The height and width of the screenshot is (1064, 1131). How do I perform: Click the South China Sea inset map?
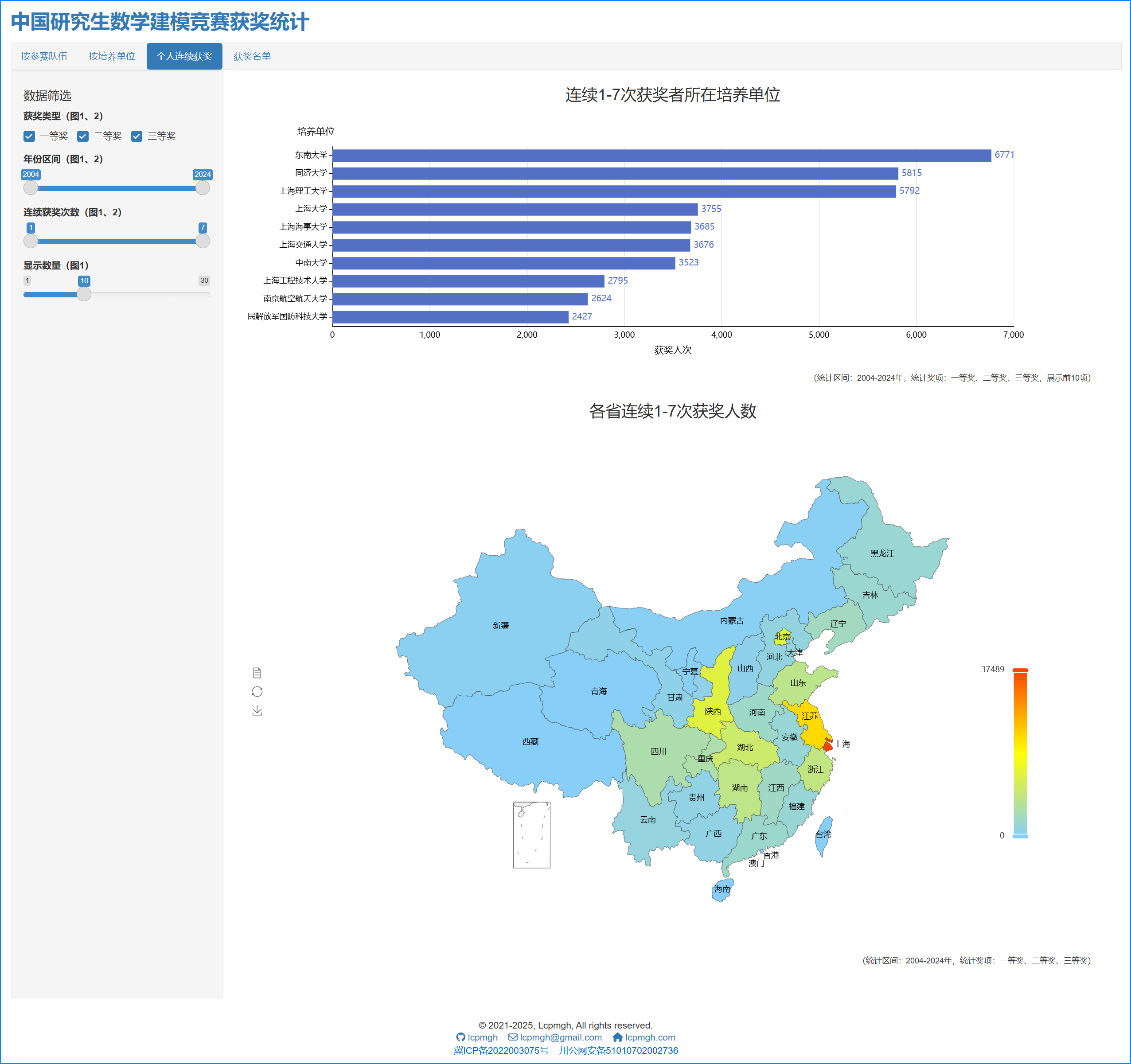click(x=531, y=835)
